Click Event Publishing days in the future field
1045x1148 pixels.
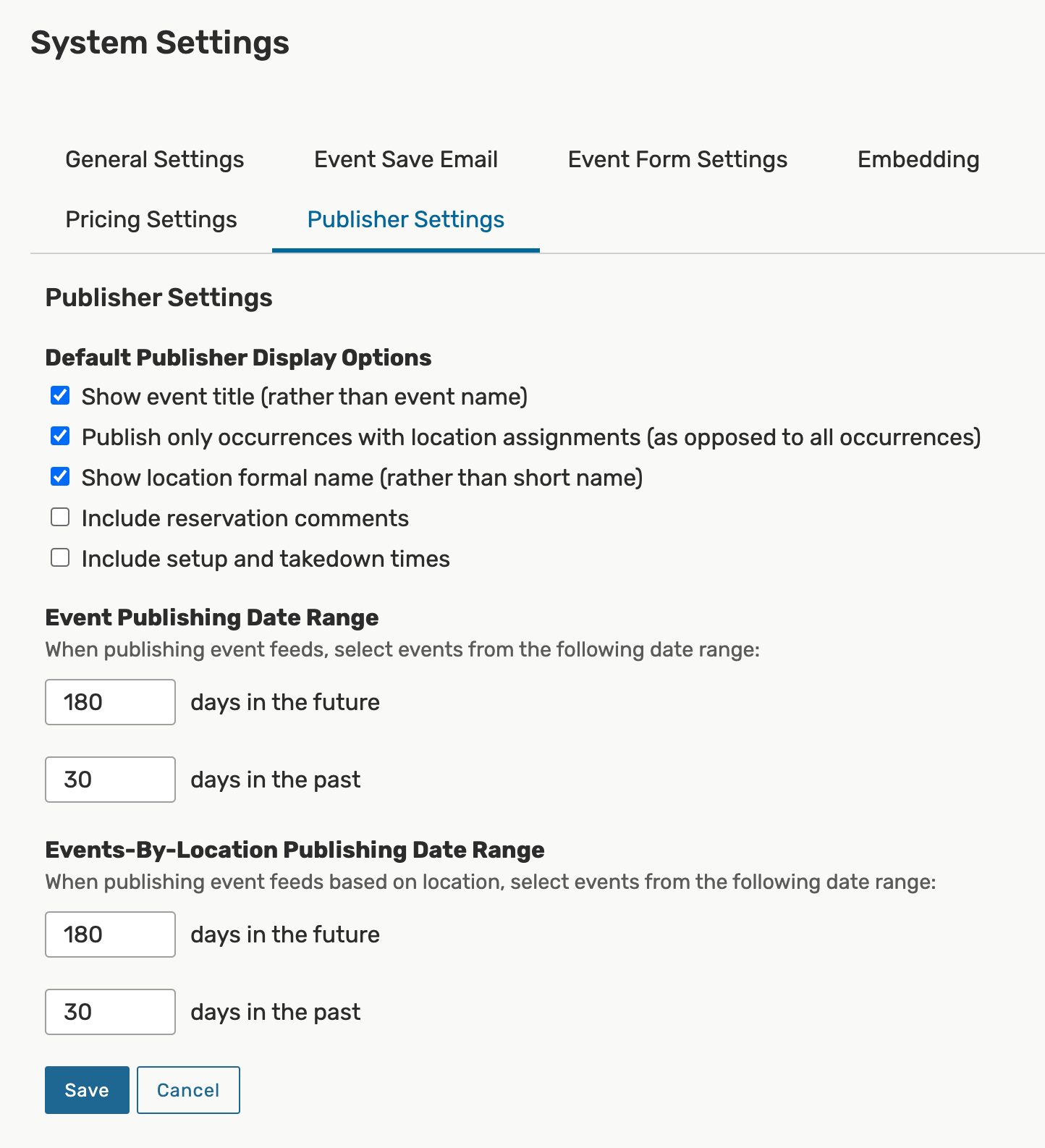click(110, 702)
